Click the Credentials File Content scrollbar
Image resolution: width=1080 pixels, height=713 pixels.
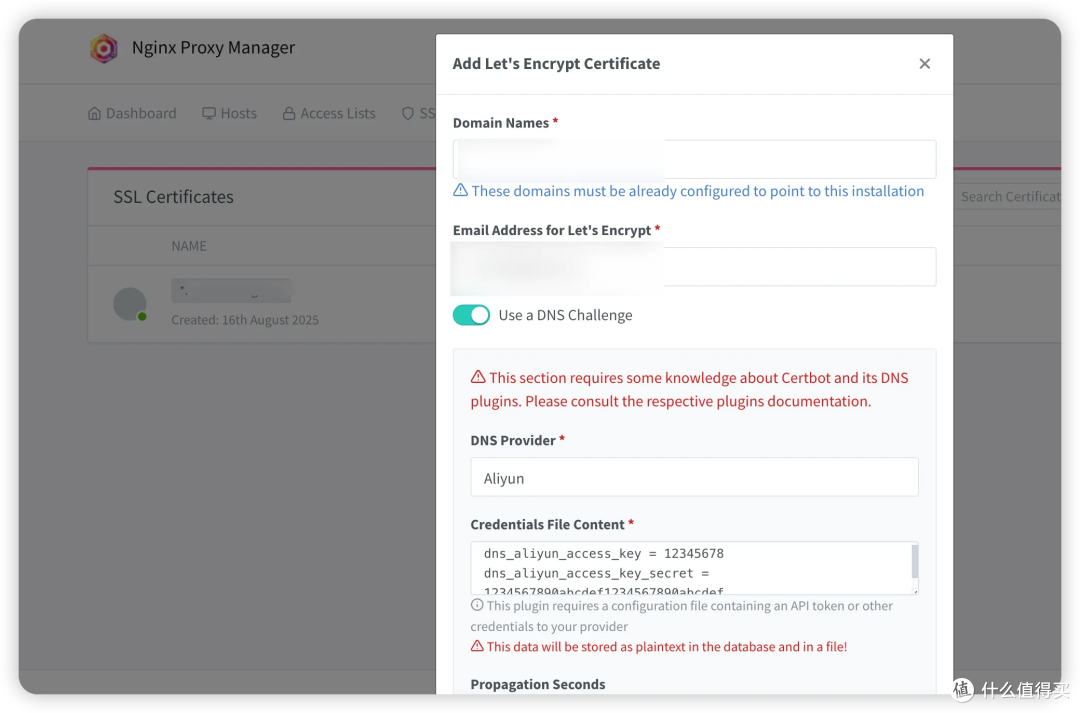[x=914, y=562]
